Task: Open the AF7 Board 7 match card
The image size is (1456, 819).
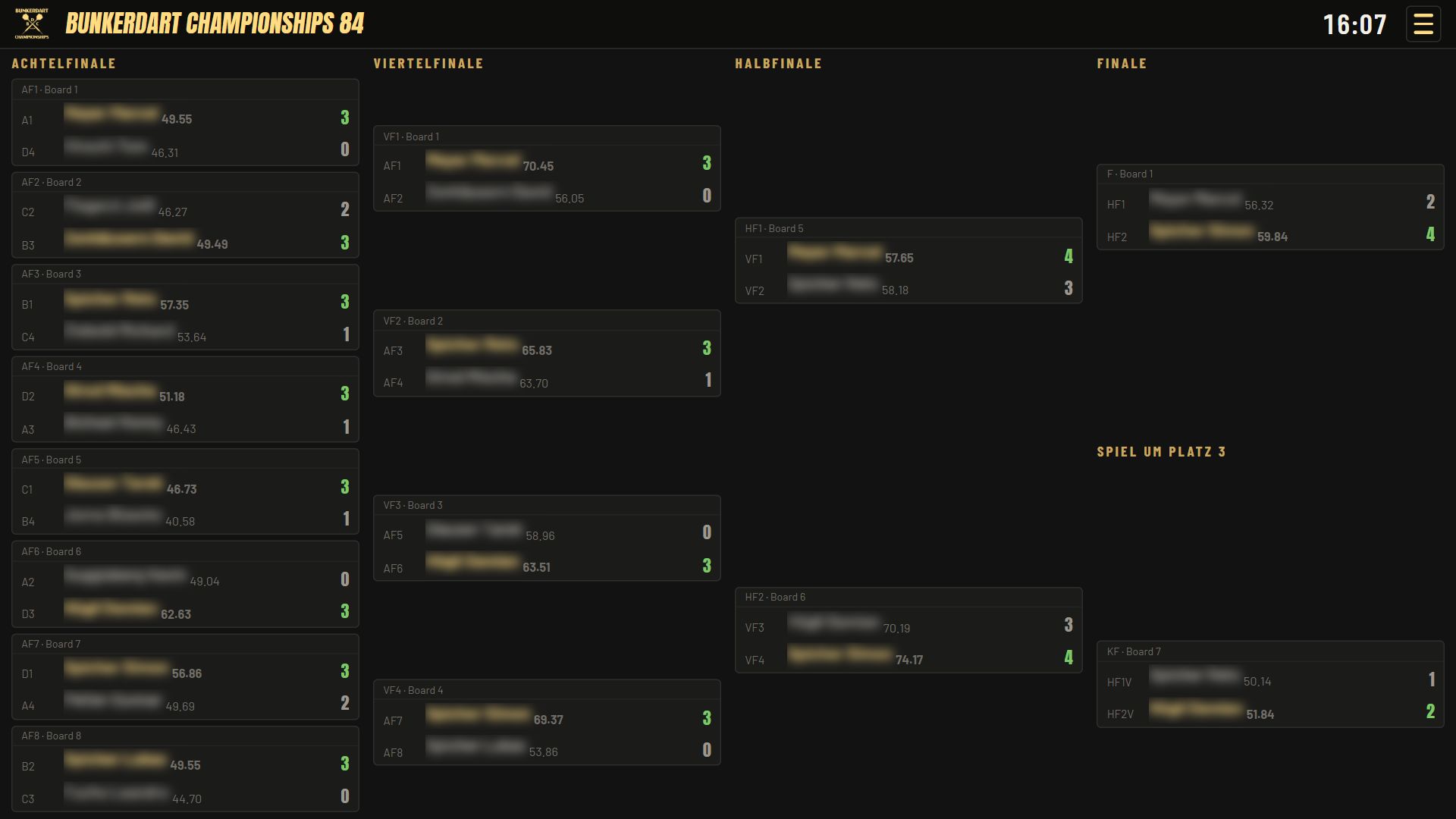Action: [x=185, y=677]
